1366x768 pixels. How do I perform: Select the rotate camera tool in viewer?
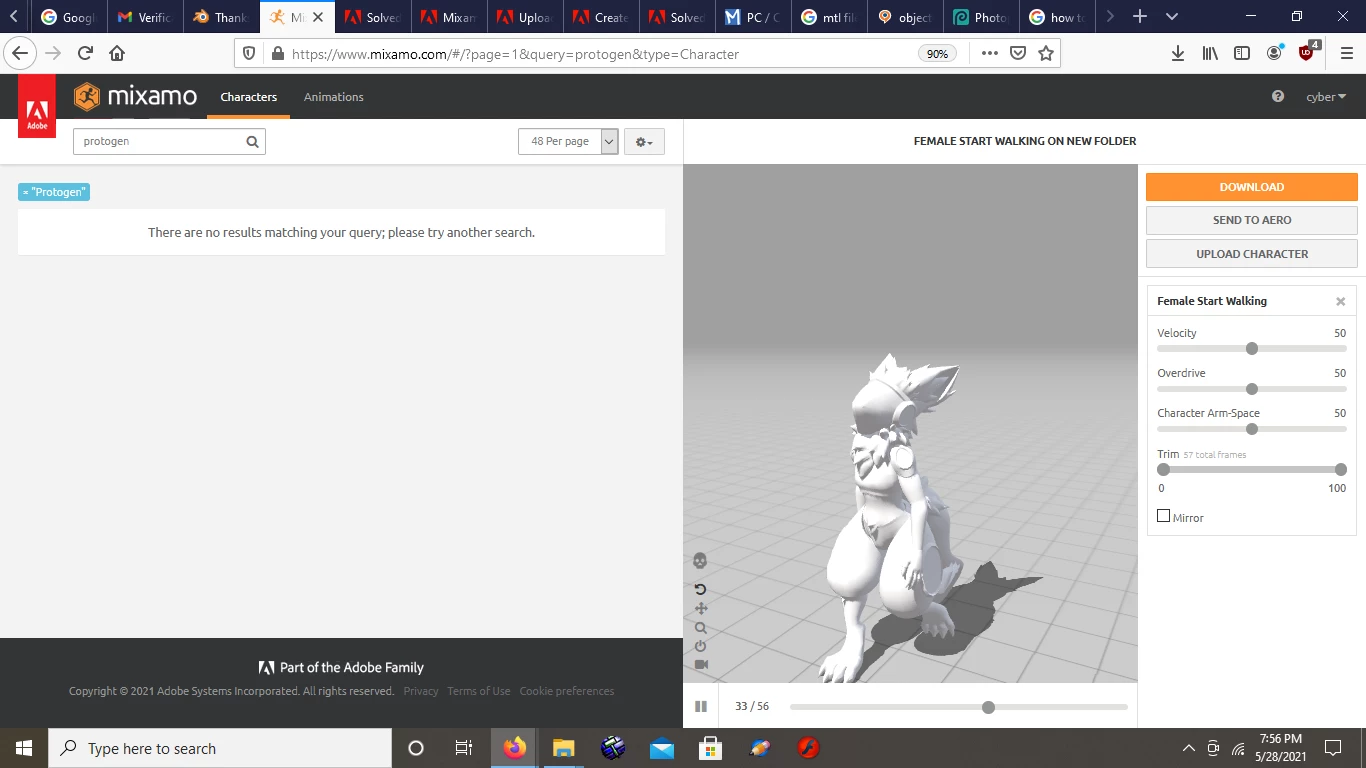[700, 589]
